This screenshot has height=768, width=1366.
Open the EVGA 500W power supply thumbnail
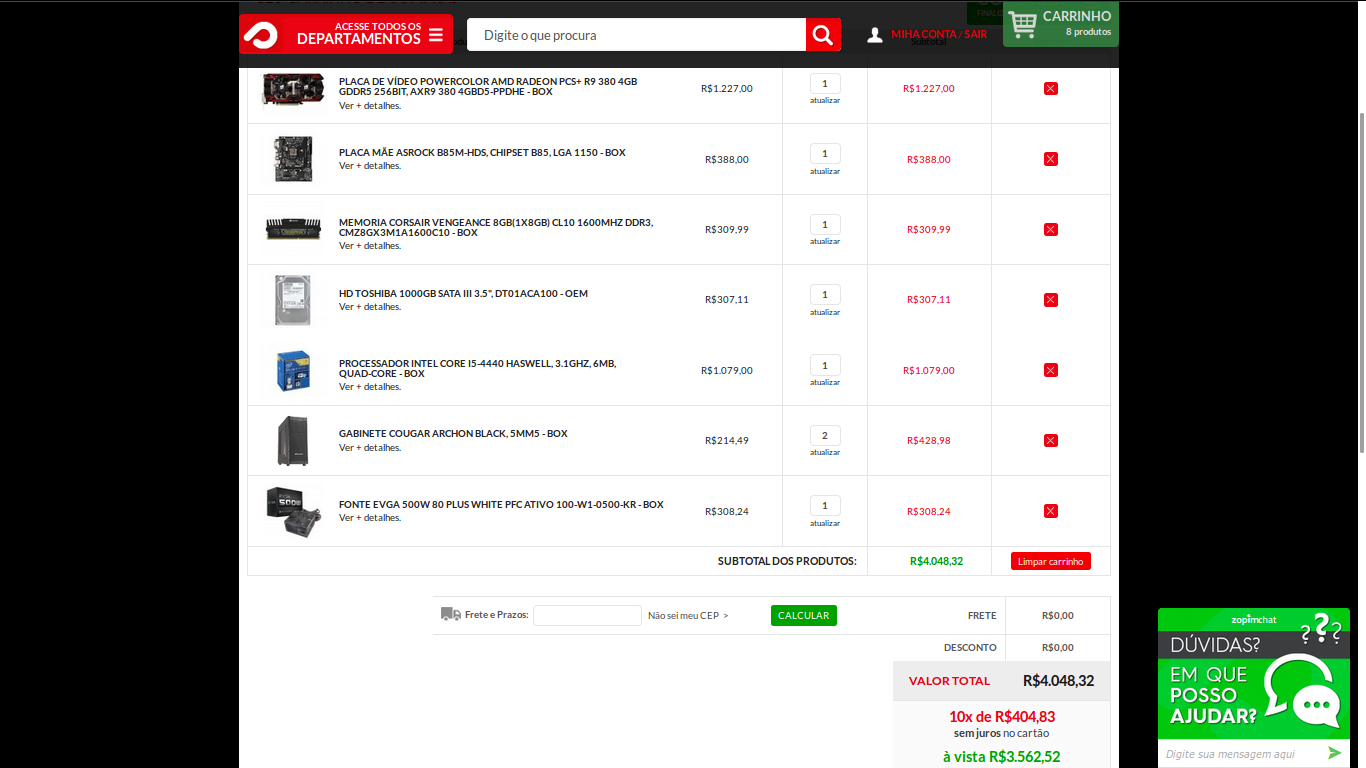[293, 511]
